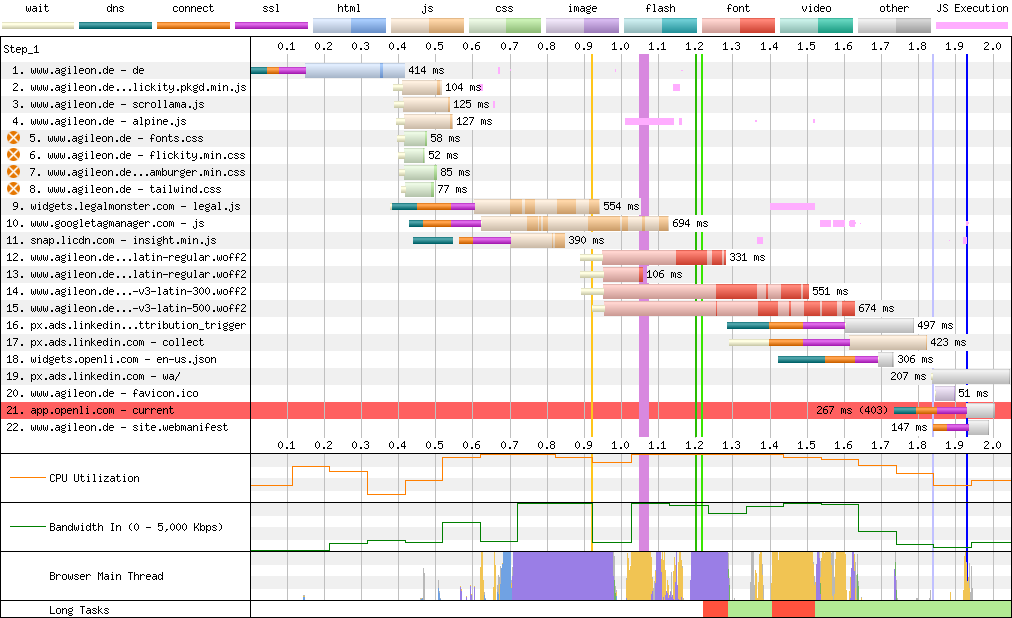Click the 0.1 second mark on bottom axis
This screenshot has height=618, width=1012.
286,445
